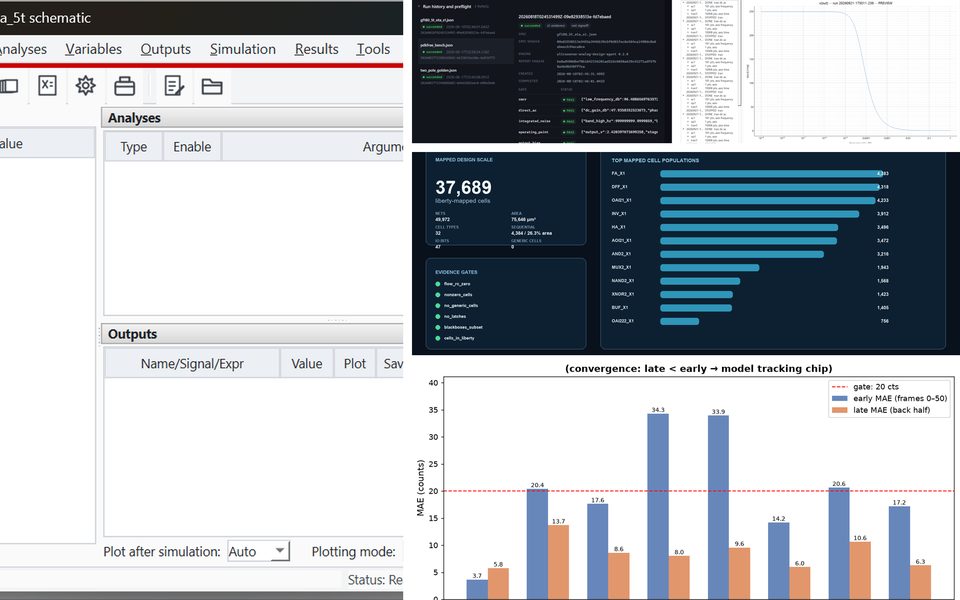The width and height of the screenshot is (960, 600).
Task: Click the blue bar labeled 33.9
Action: (718, 507)
